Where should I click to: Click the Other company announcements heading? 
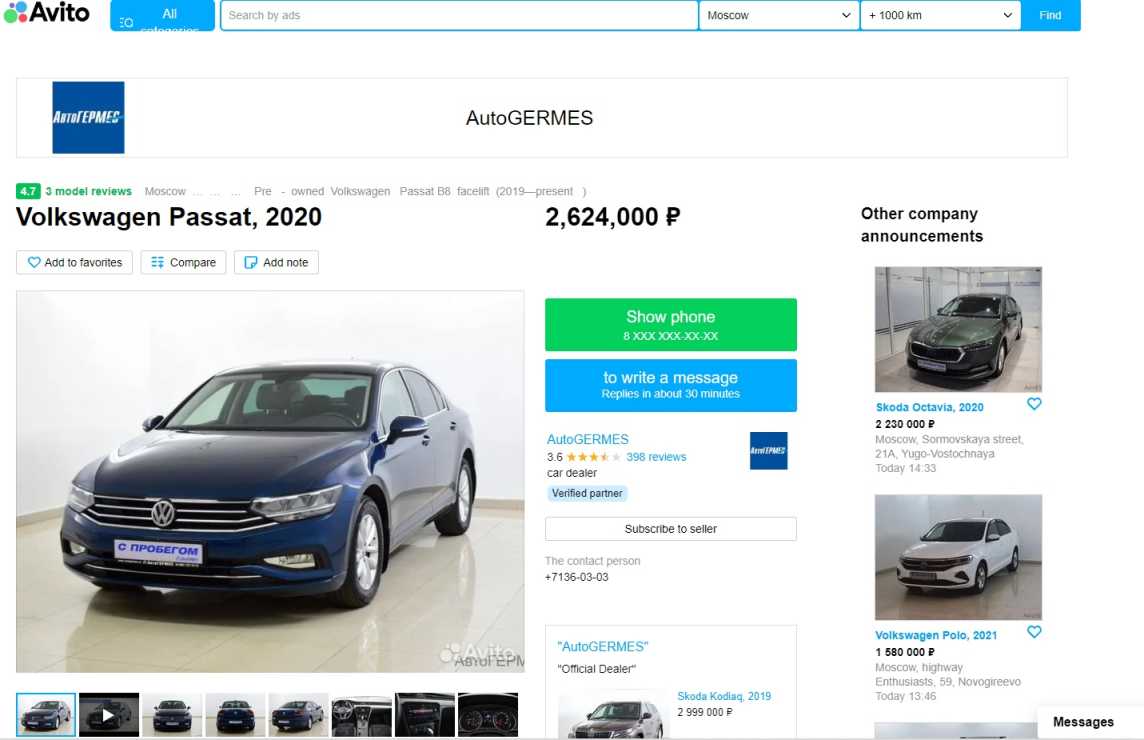[922, 225]
